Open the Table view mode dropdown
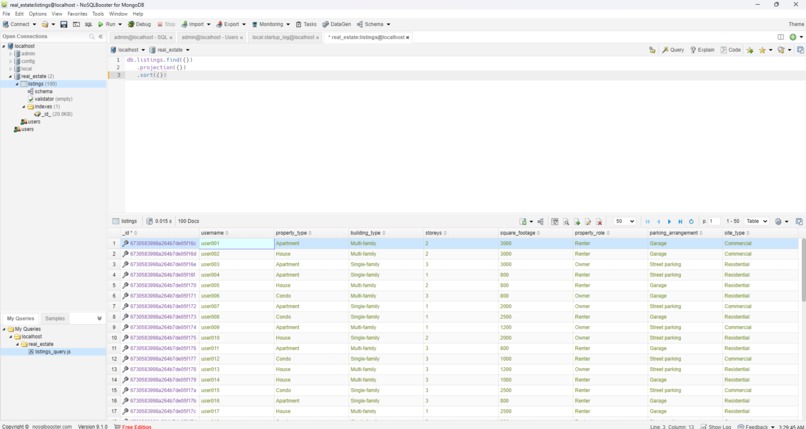Image resolution: width=806 pixels, height=429 pixels. pyautogui.click(x=757, y=221)
